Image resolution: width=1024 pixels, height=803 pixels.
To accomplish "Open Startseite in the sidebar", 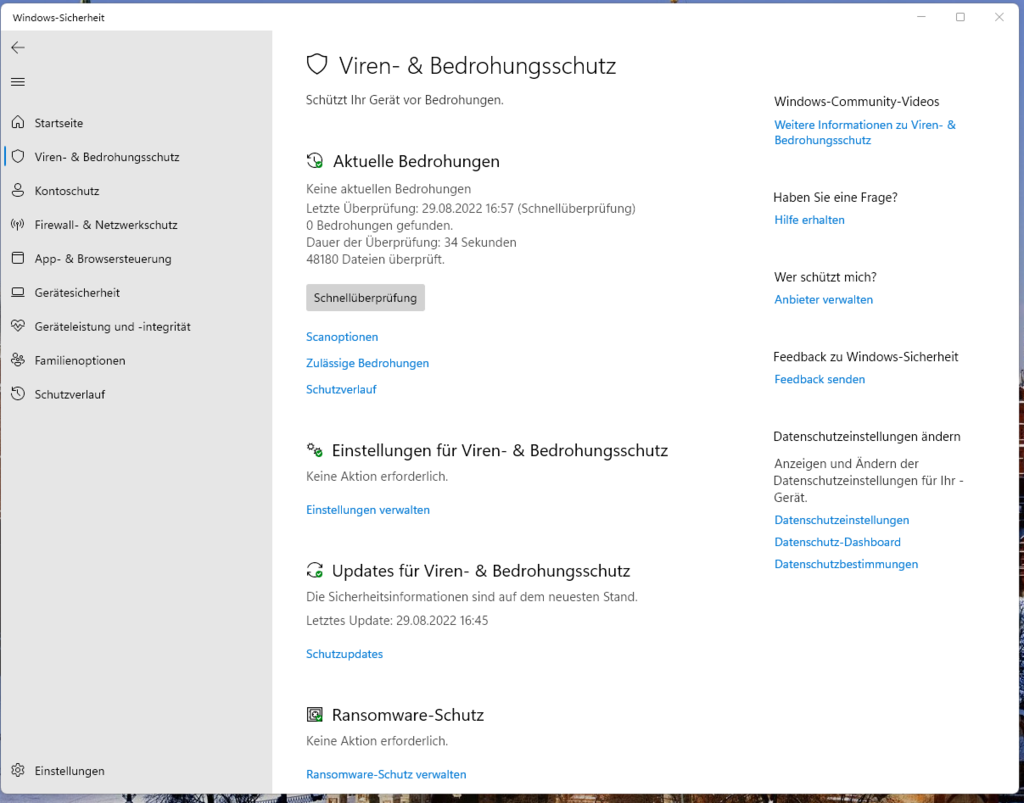I will (59, 123).
